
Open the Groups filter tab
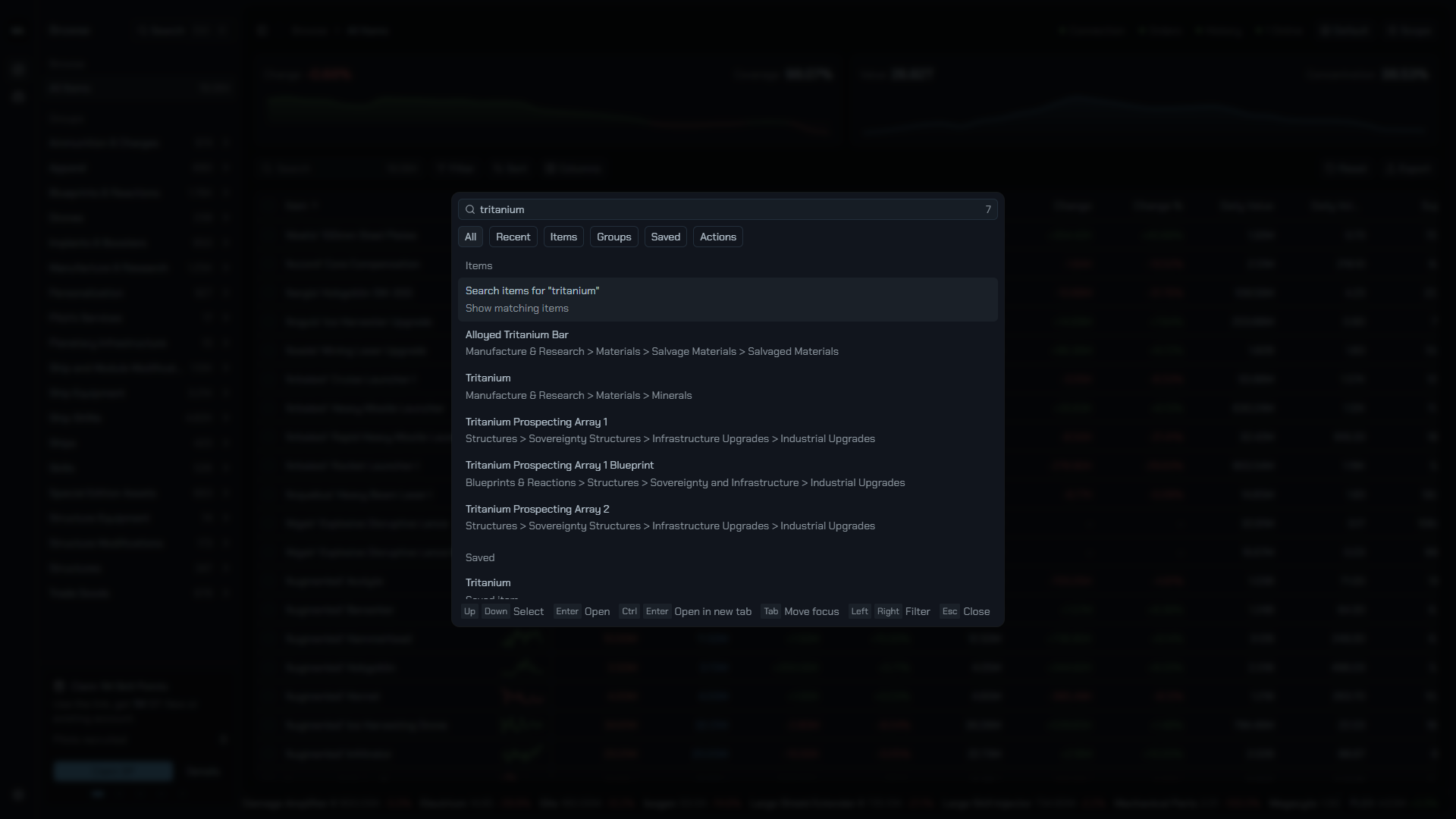click(x=614, y=237)
